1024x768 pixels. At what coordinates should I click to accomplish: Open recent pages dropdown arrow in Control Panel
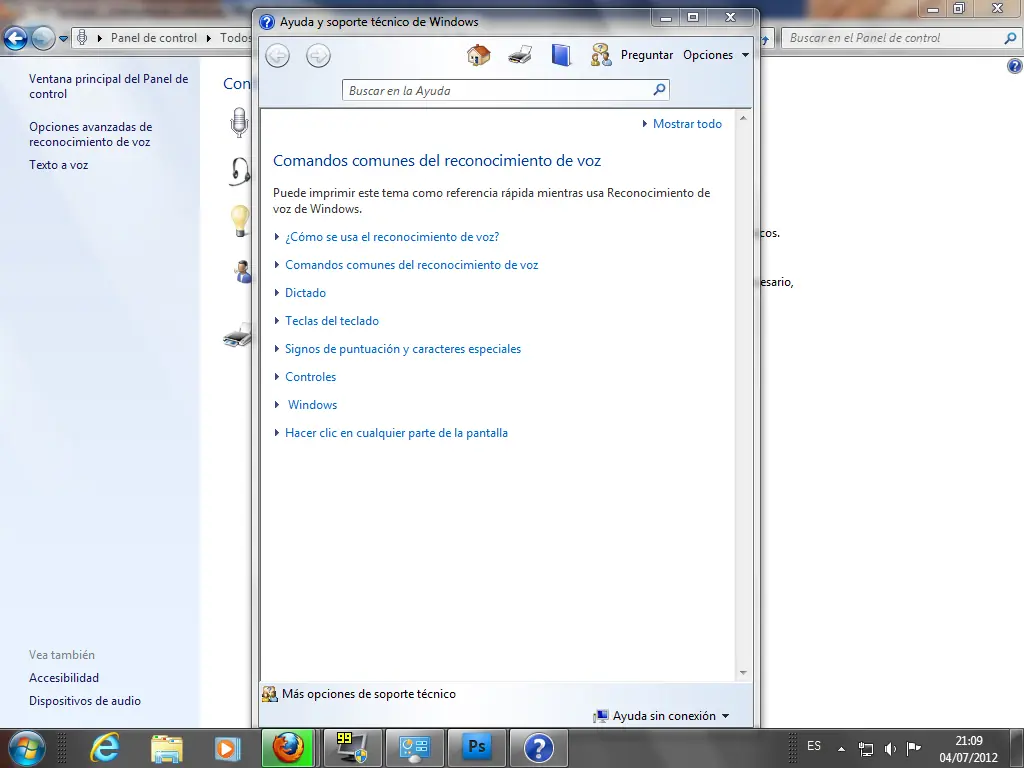click(x=63, y=39)
